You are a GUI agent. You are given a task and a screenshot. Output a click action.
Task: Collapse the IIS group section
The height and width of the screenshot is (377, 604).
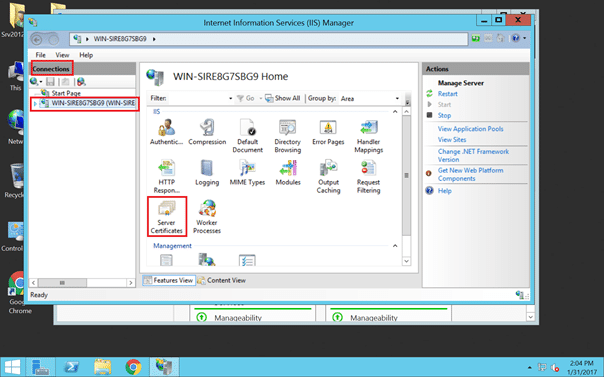[x=395, y=112]
